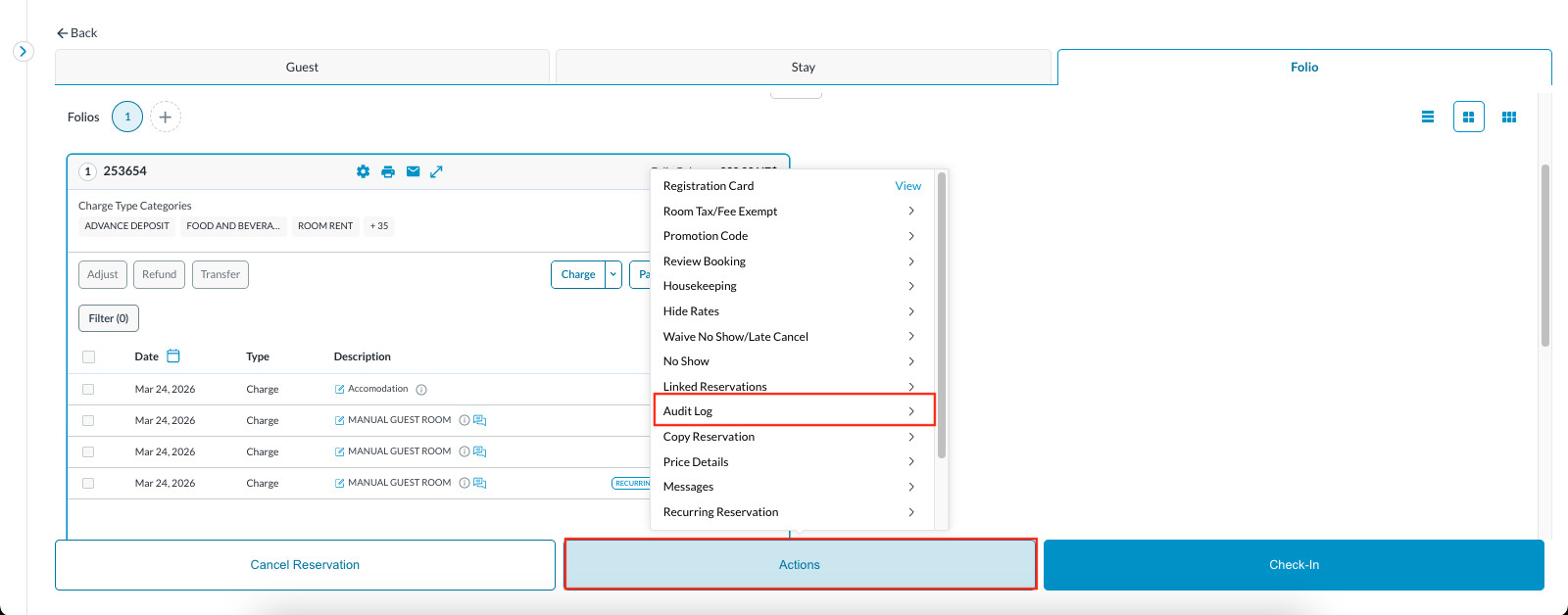Switch to three-column grid view
The height and width of the screenshot is (615, 1568).
pyautogui.click(x=1509, y=117)
